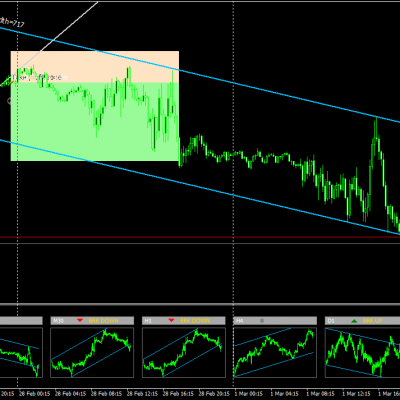Select the H1 timeframe header
400x400 pixels.
coord(184,321)
